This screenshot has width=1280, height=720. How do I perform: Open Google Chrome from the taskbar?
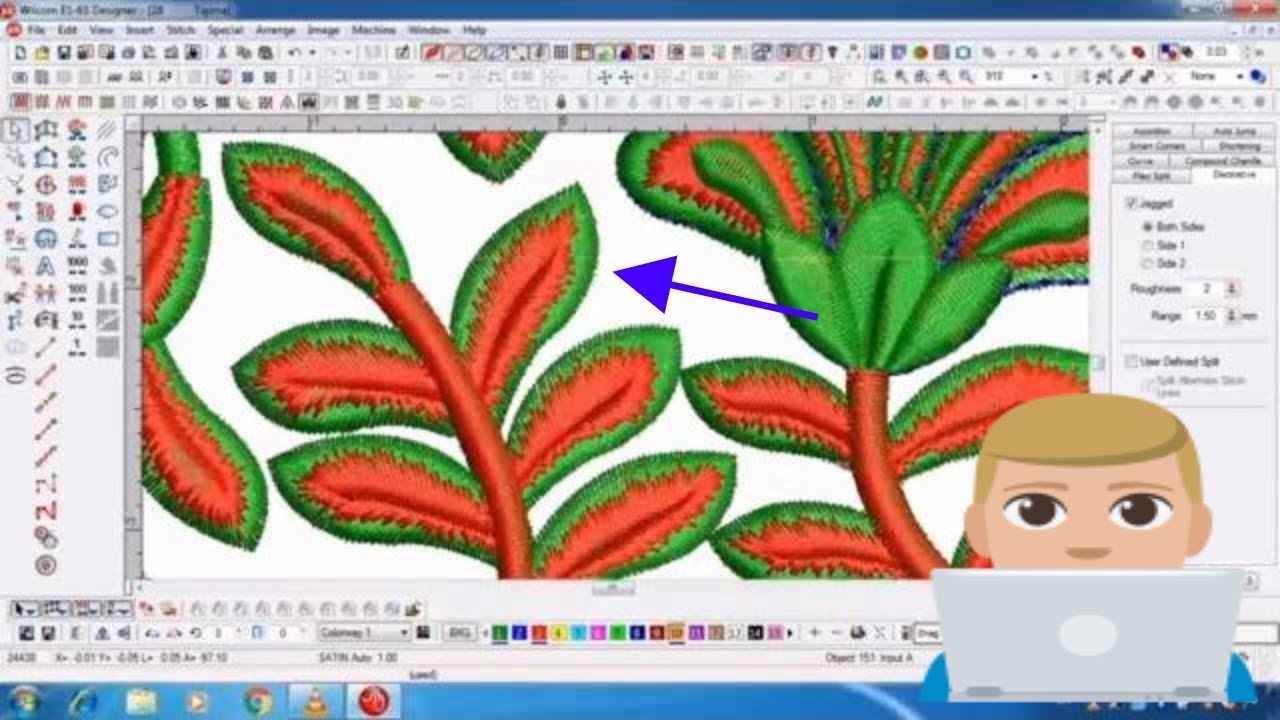pyautogui.click(x=258, y=701)
